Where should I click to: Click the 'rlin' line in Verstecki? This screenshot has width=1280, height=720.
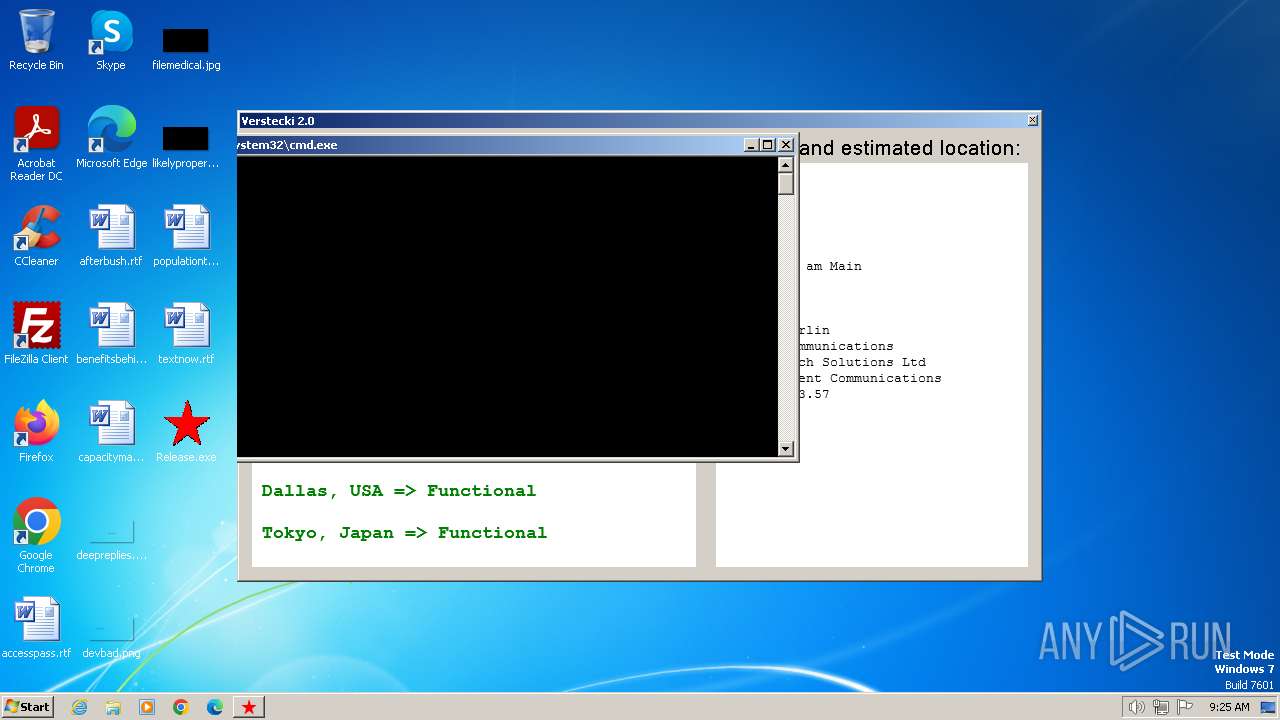[x=813, y=330]
